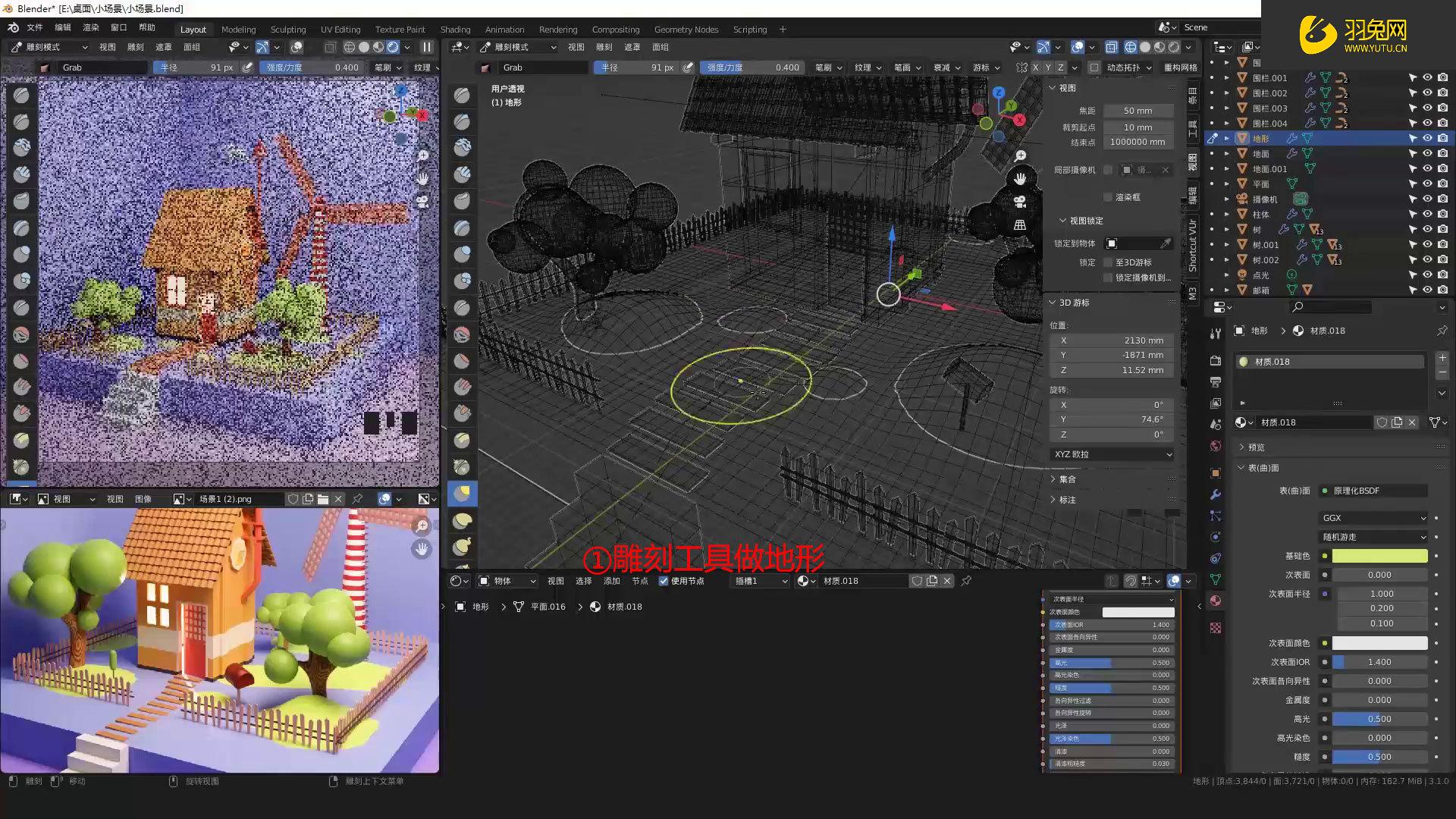Enable lock 至3D游标 checkbox
Viewport: 1456px width, 819px height.
click(x=1108, y=262)
